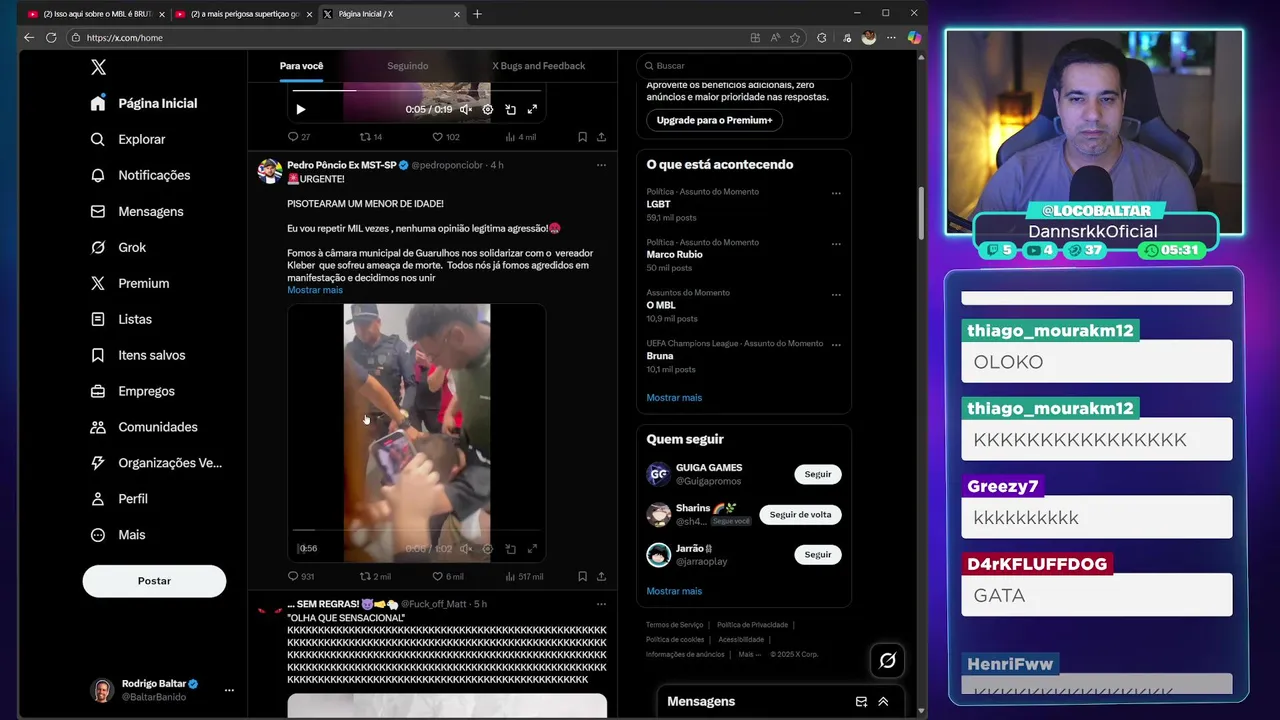Open options for O MBL trend
The height and width of the screenshot is (720, 1280).
coord(836,295)
